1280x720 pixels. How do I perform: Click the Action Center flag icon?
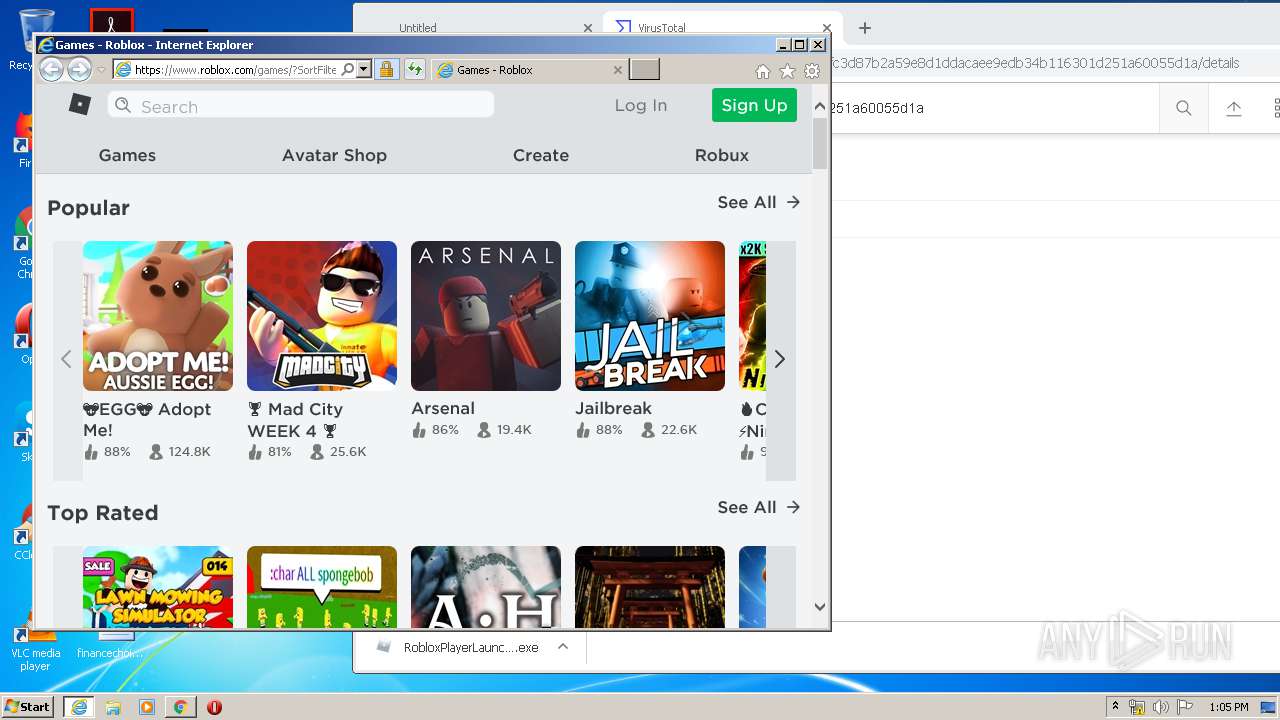pos(1184,707)
